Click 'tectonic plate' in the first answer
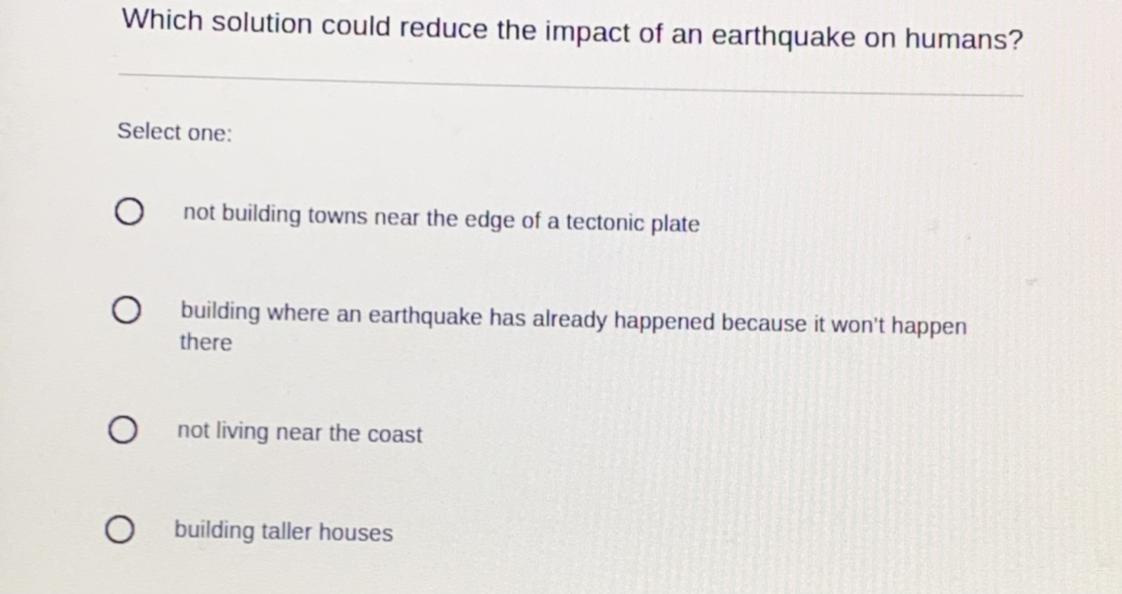Screen dimensions: 1122x594 (x=633, y=223)
